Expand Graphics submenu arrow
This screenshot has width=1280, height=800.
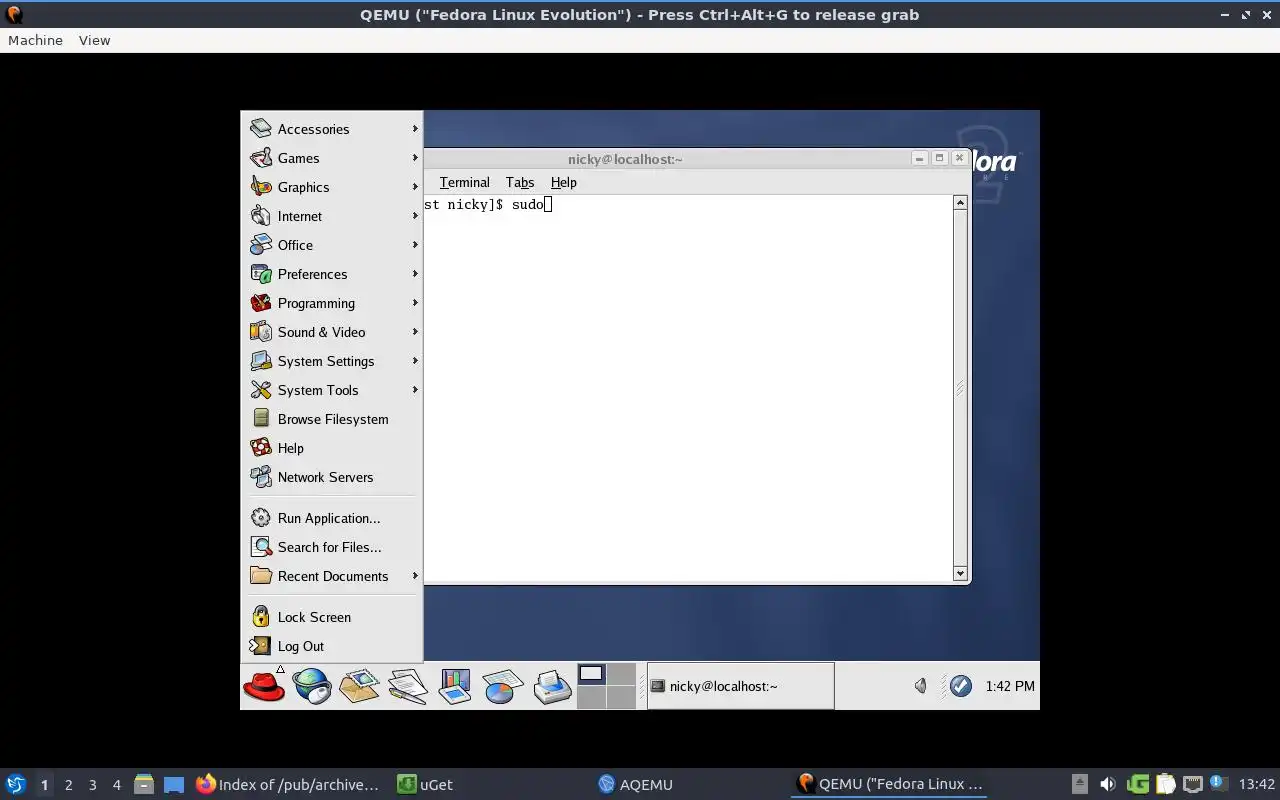(415, 187)
